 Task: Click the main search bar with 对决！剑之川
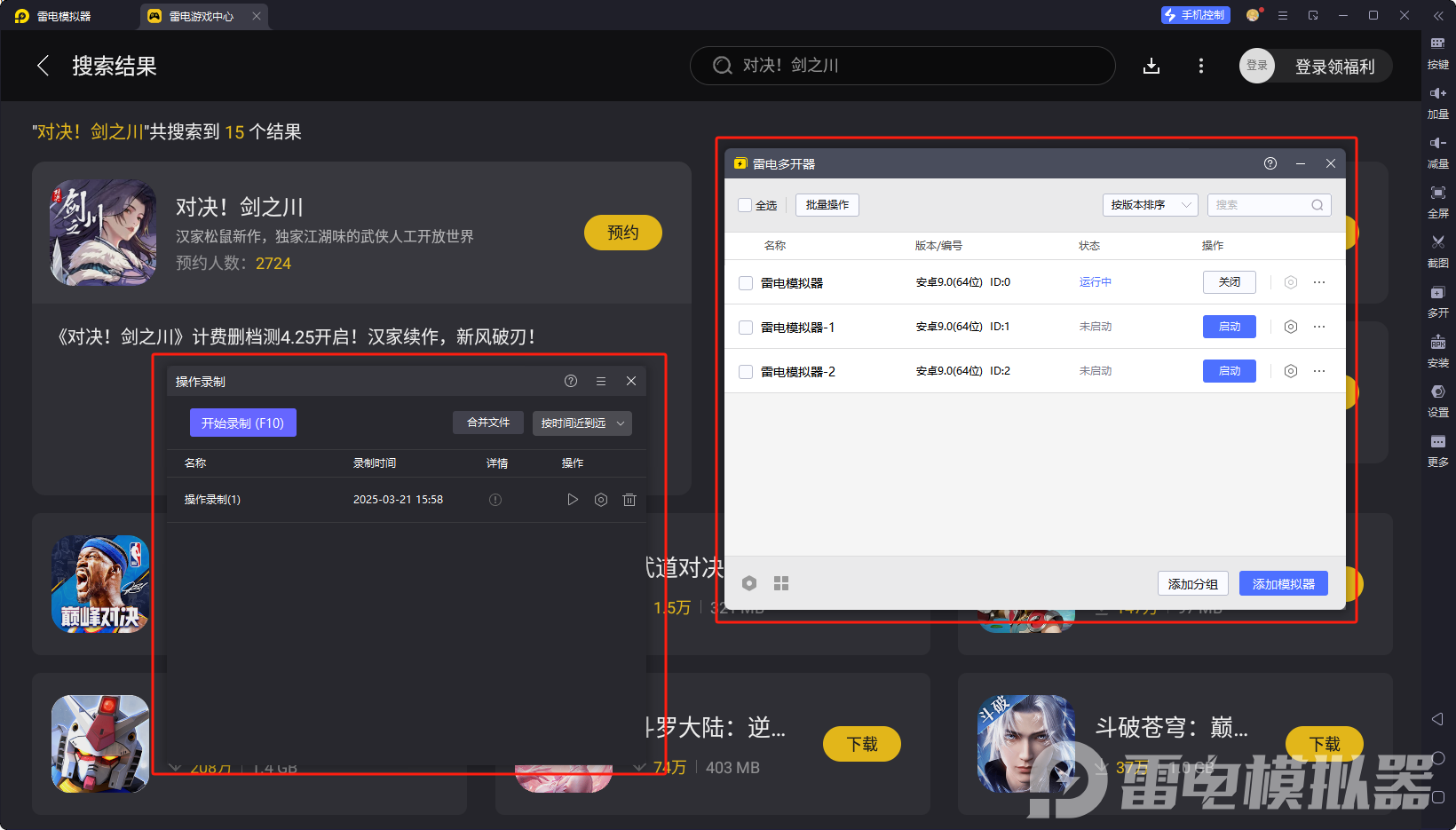(x=903, y=66)
